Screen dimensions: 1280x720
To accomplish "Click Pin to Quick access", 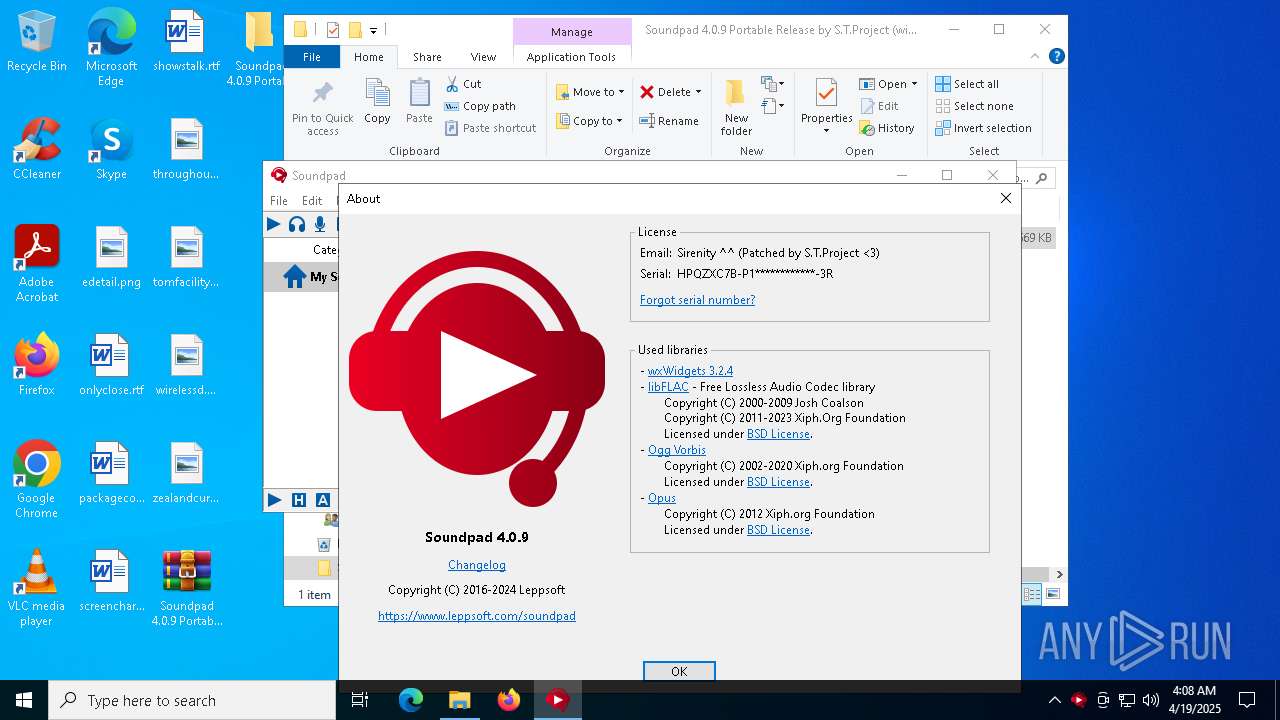I will click(323, 108).
